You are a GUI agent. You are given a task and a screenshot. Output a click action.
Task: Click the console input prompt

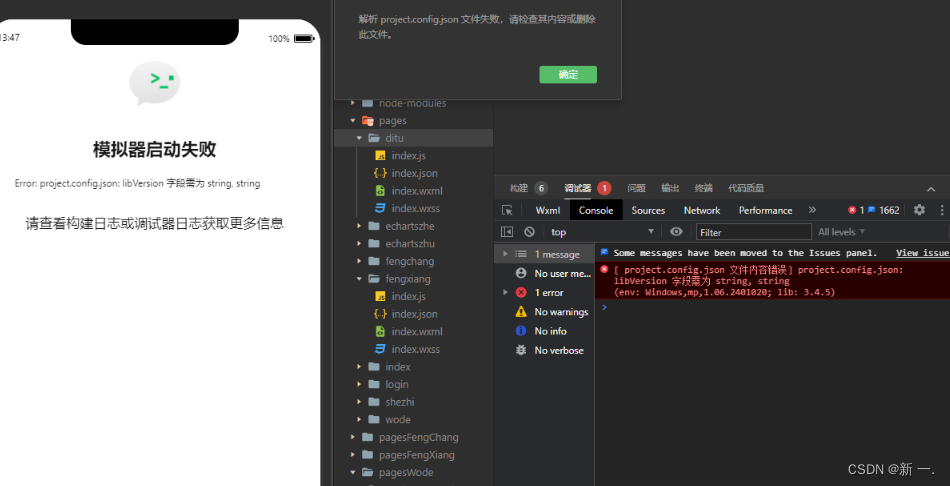tap(772, 307)
